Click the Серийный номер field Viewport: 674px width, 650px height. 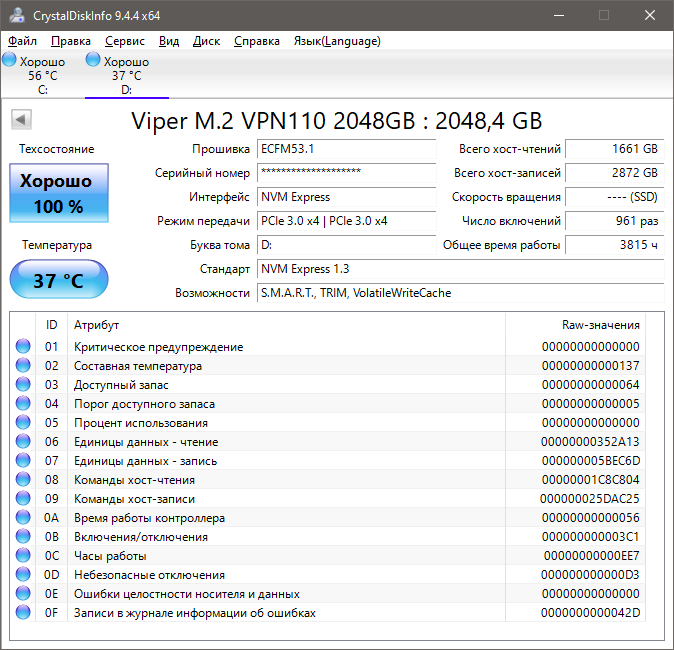pos(346,173)
